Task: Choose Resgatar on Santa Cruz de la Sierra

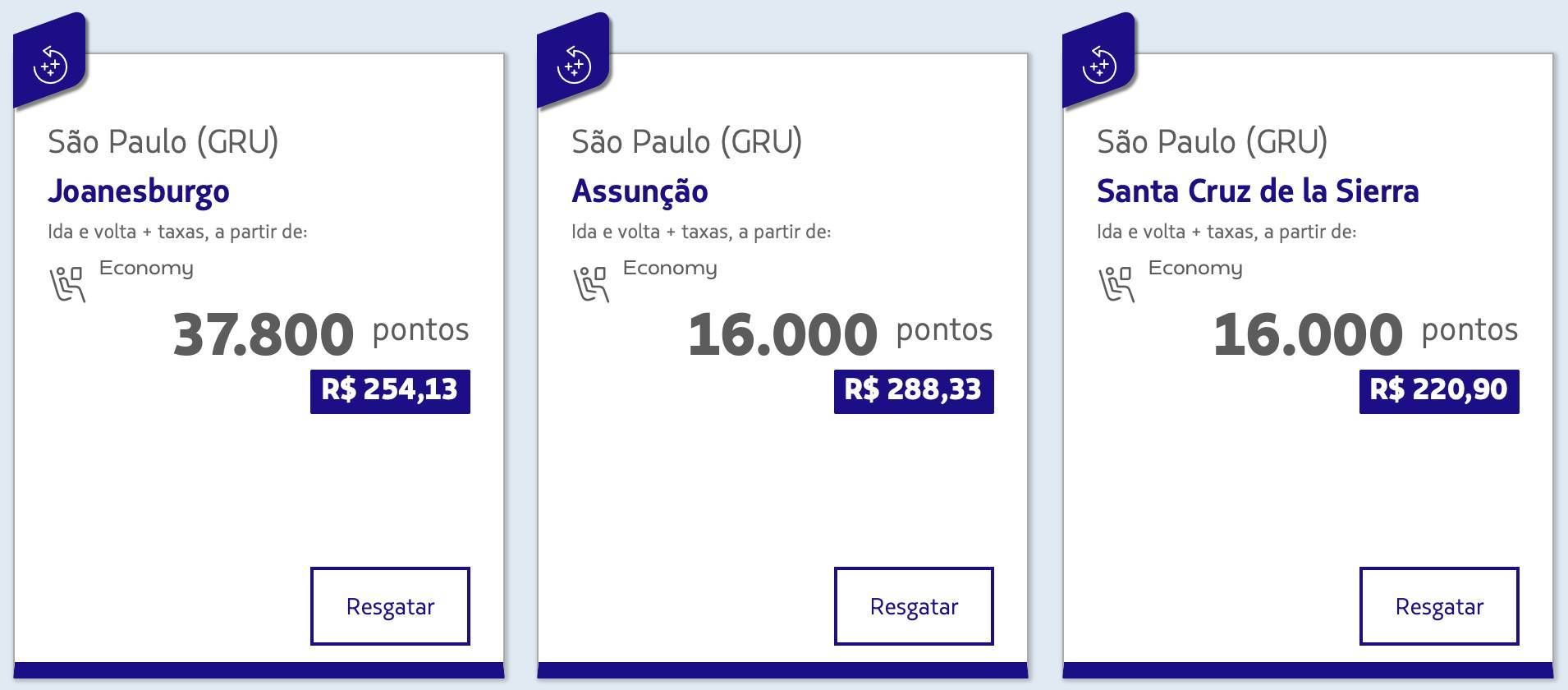Action: 1439,606
